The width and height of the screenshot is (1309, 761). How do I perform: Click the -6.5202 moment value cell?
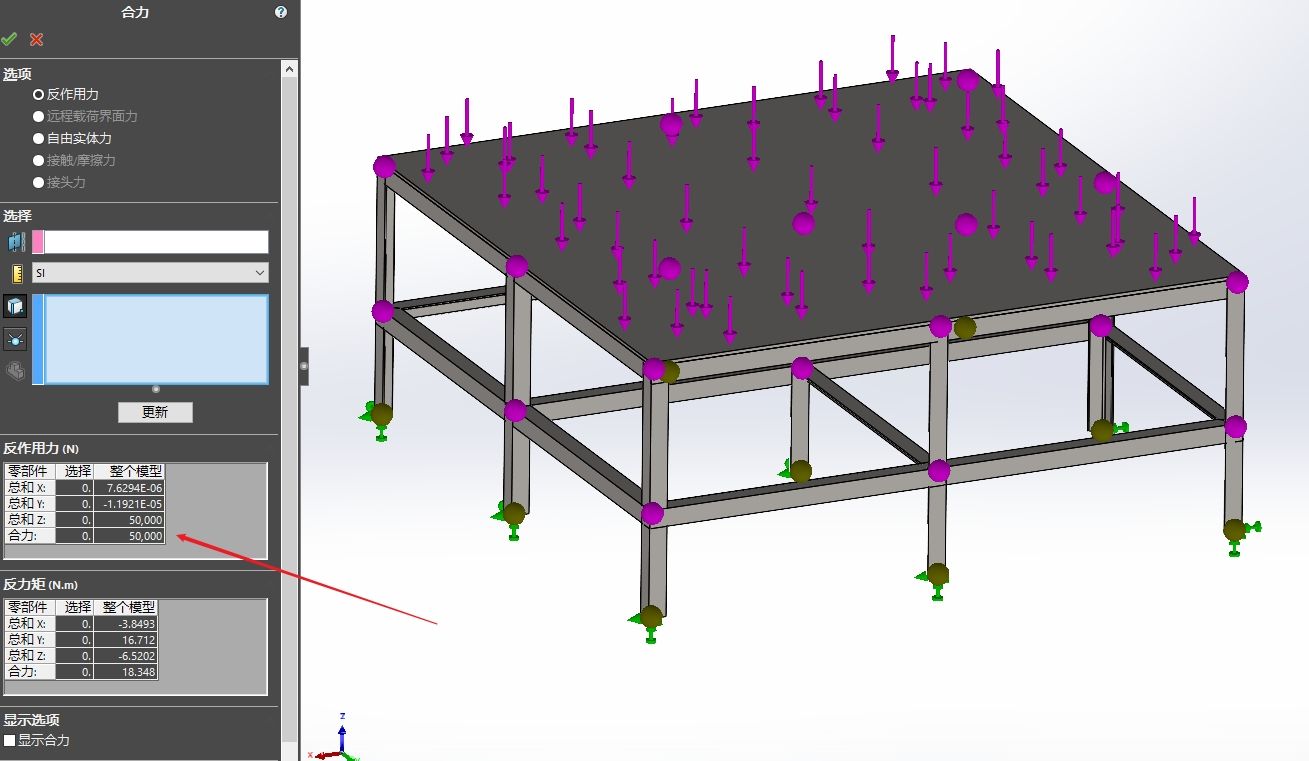coord(126,655)
